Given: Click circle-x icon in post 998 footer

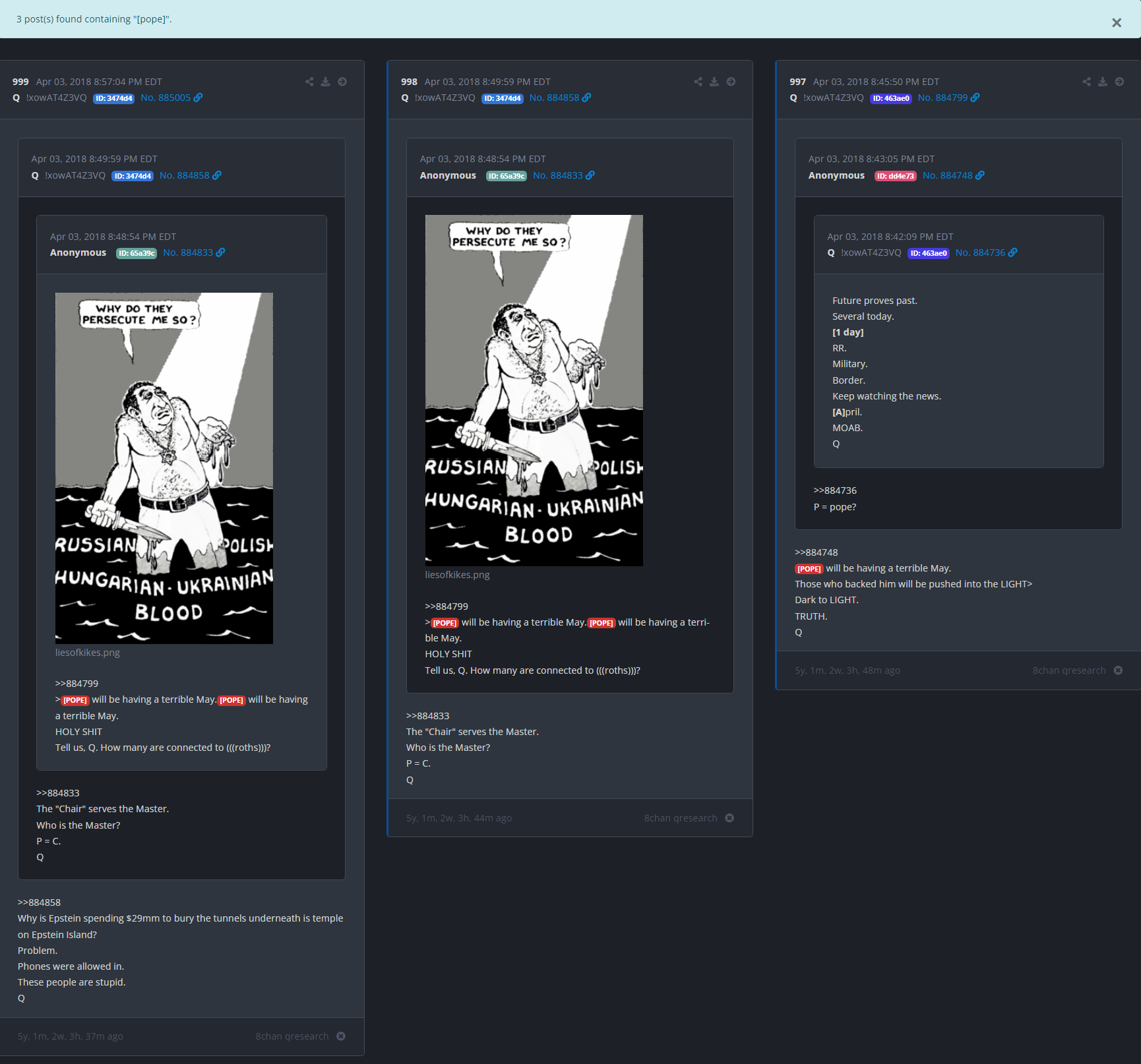Looking at the screenshot, I should [x=729, y=818].
